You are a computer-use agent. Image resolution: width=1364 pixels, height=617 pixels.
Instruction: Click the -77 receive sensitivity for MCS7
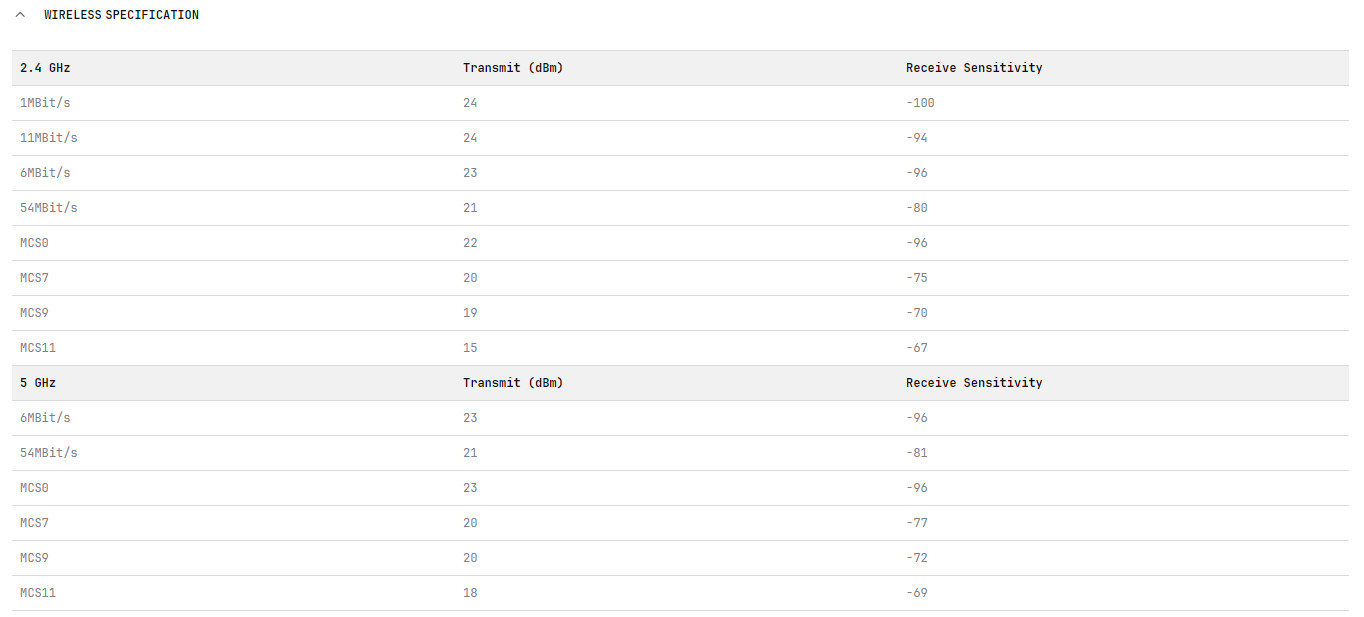(x=916, y=523)
